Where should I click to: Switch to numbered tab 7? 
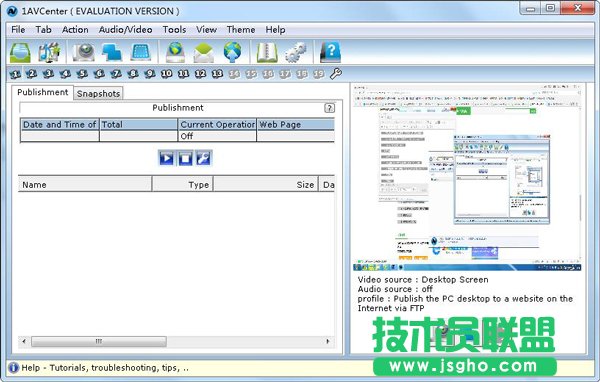pos(116,74)
